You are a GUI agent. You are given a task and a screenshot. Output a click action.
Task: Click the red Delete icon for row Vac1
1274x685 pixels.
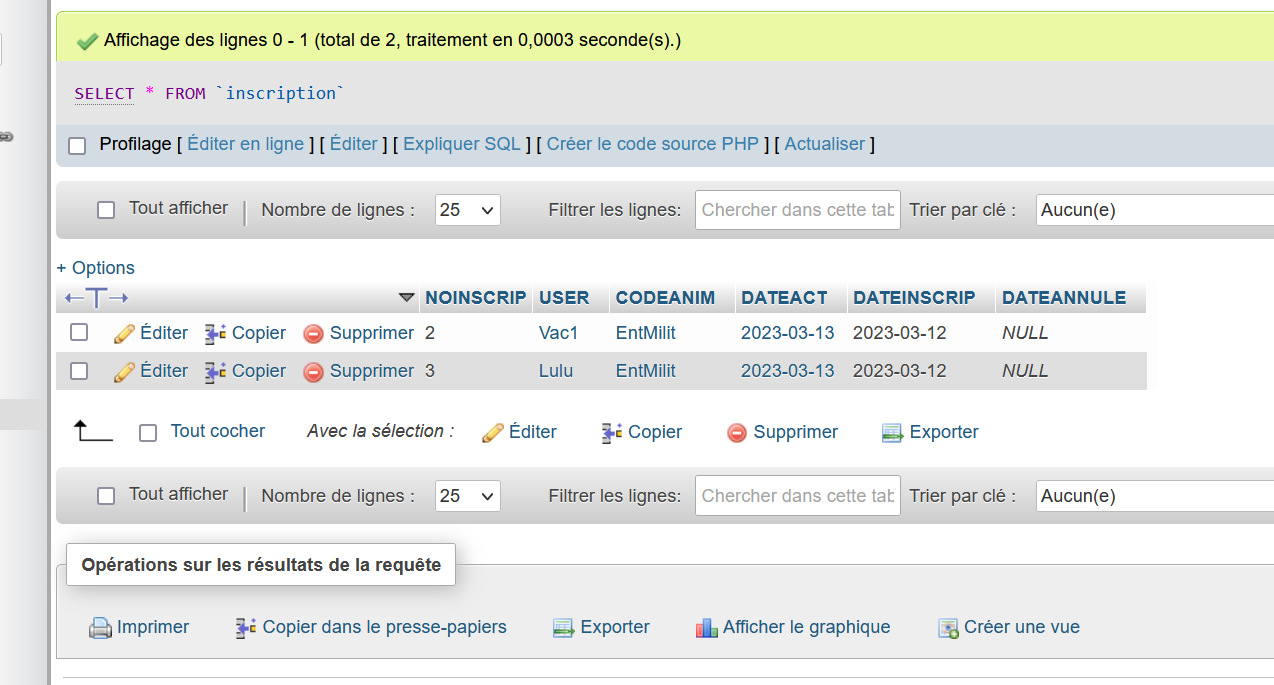pos(313,334)
